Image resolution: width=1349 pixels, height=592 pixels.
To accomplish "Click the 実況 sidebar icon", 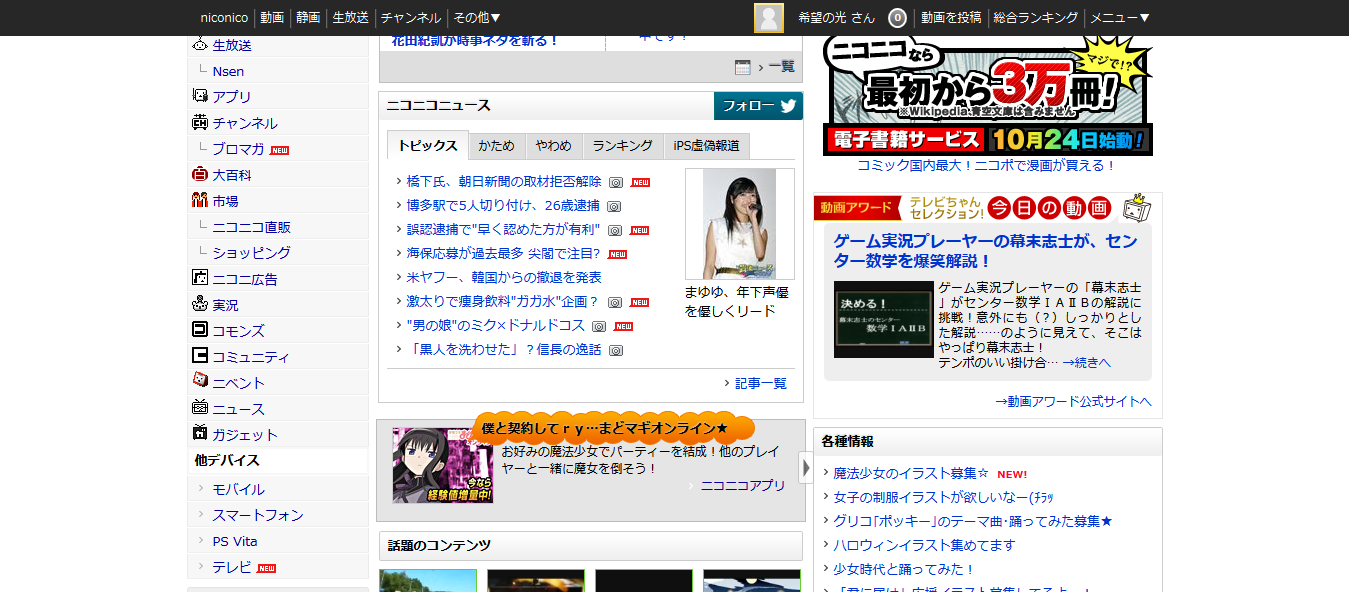I will click(x=199, y=304).
